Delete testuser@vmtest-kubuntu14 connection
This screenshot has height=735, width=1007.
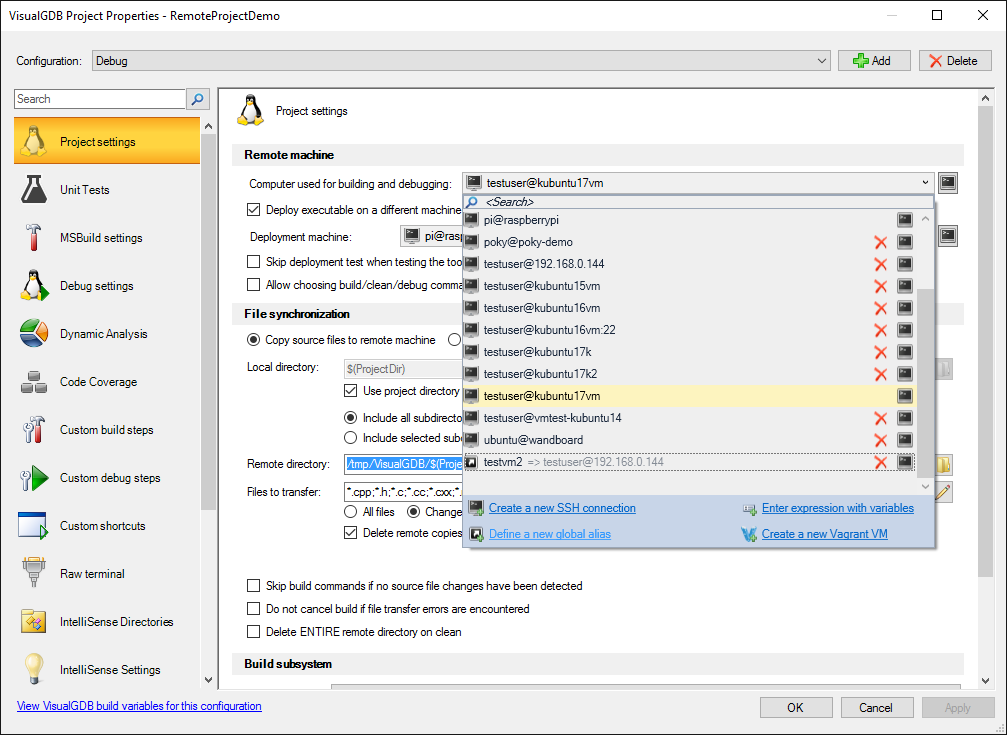pos(880,418)
